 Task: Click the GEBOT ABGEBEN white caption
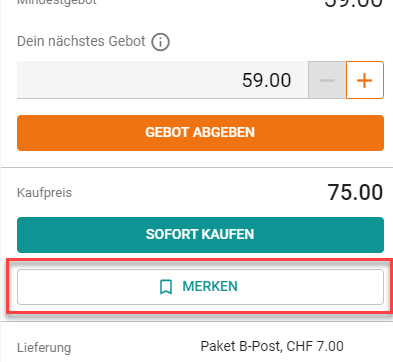(x=200, y=132)
